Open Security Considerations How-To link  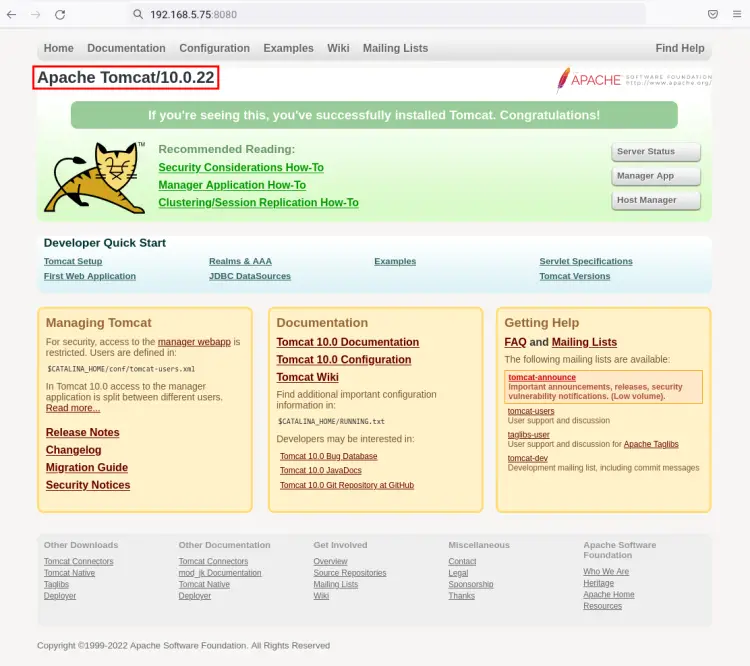[x=241, y=167]
